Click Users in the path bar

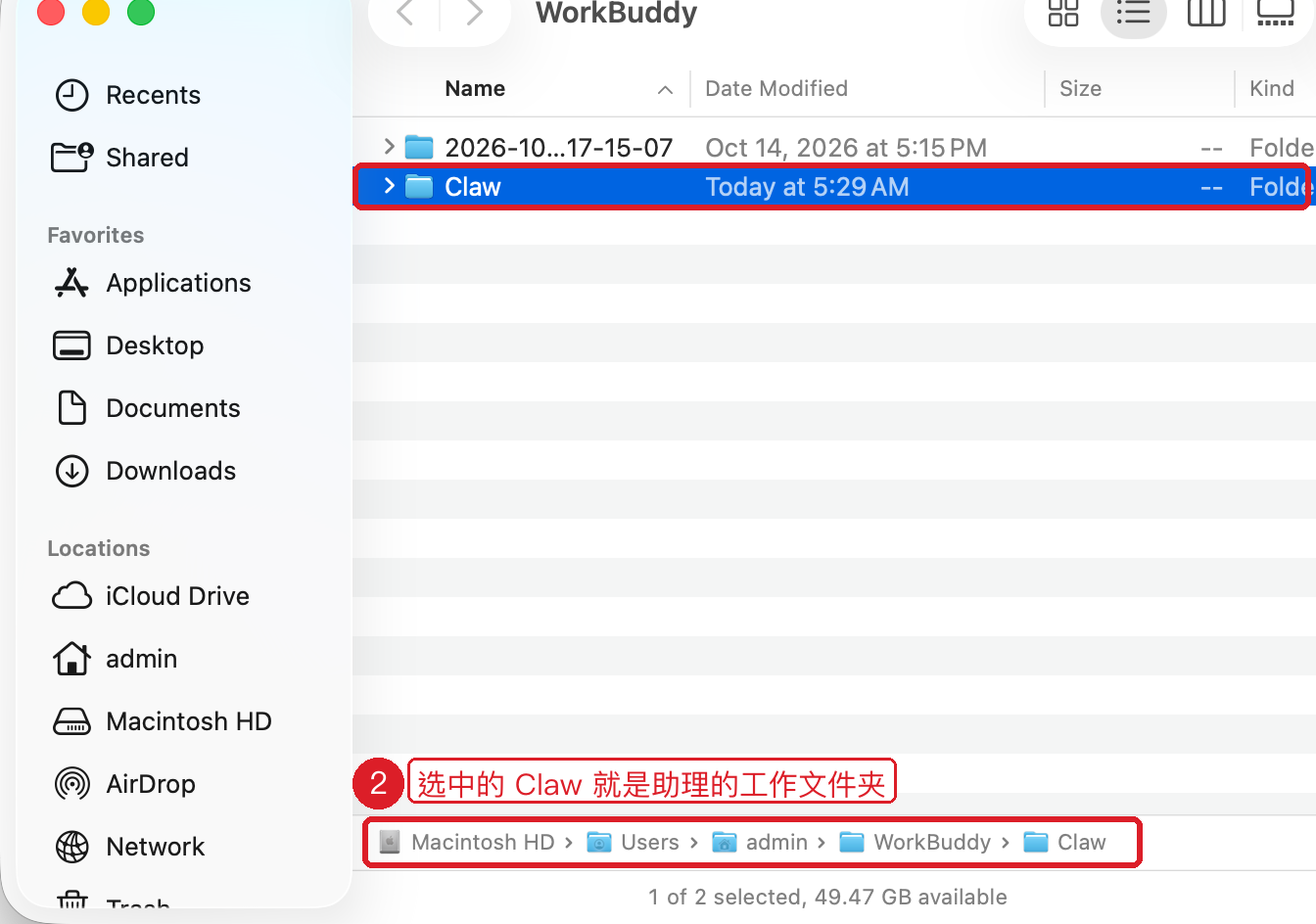tap(634, 842)
